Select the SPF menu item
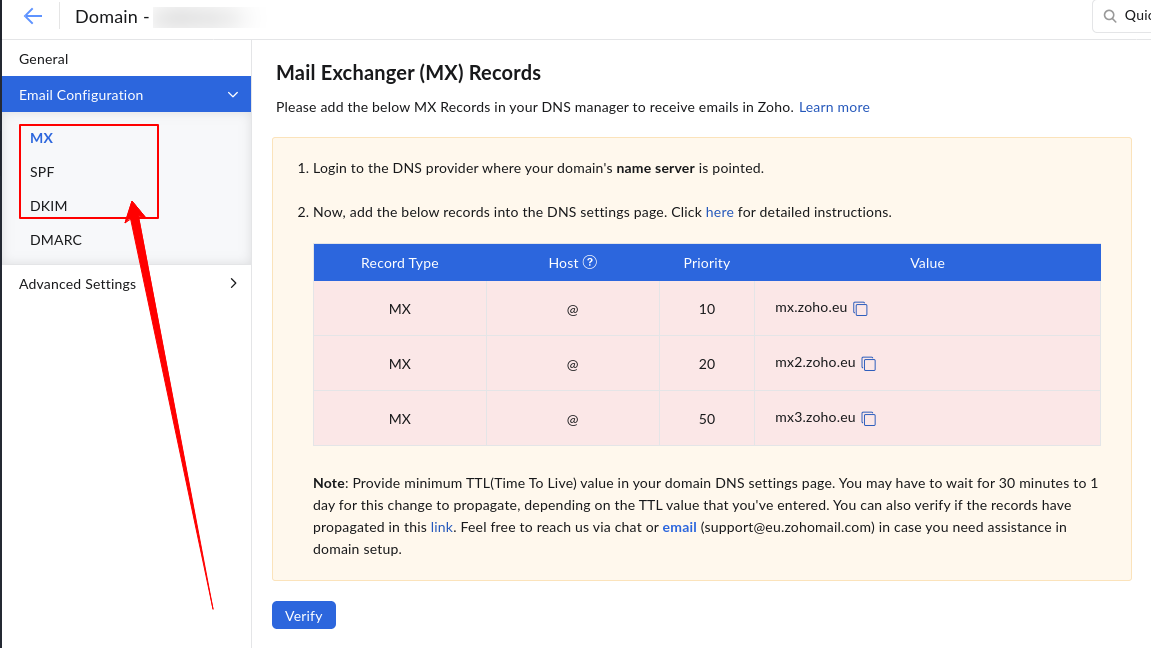The height and width of the screenshot is (648, 1151). click(x=42, y=172)
